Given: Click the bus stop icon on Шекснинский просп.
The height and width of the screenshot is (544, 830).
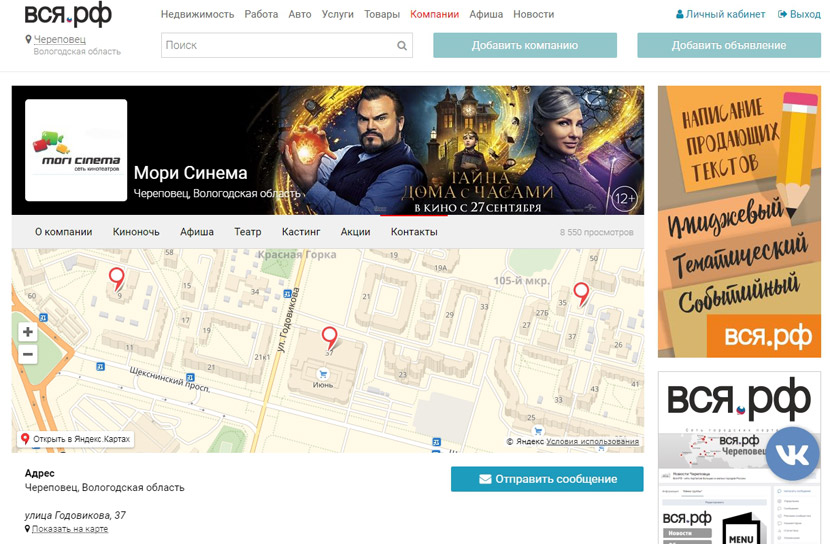Looking at the screenshot, I should pos(190,377).
